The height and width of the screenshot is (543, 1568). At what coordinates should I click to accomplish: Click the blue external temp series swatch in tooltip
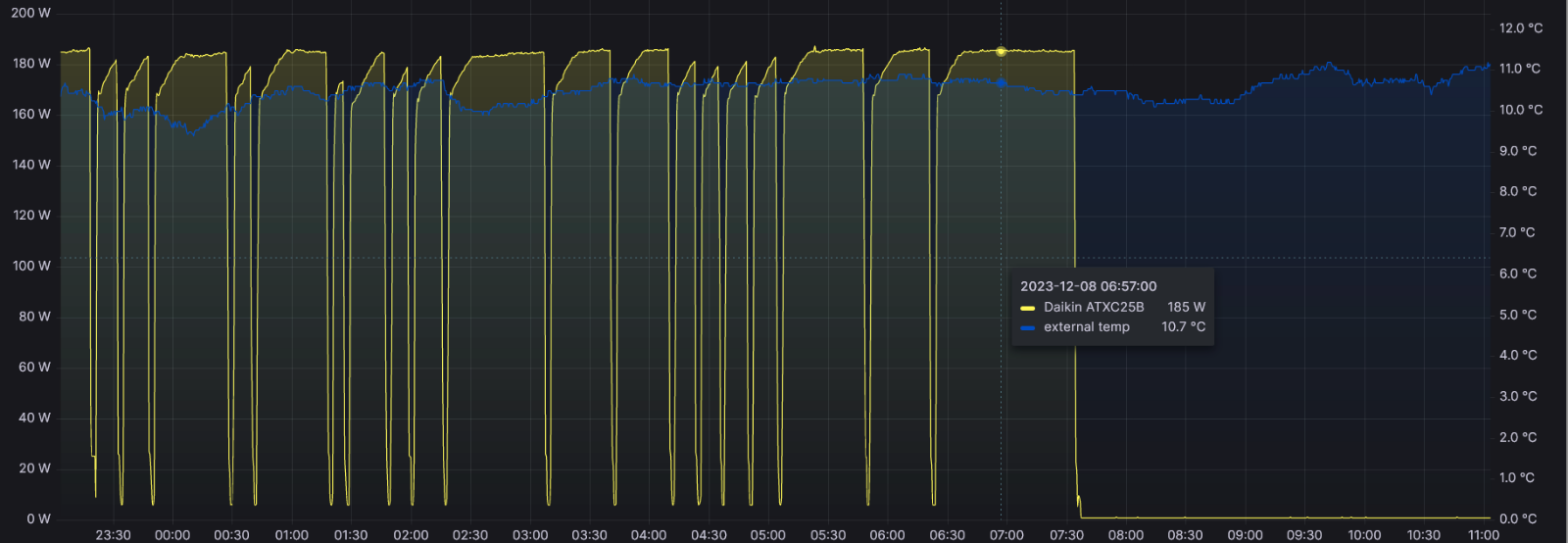click(x=1027, y=327)
